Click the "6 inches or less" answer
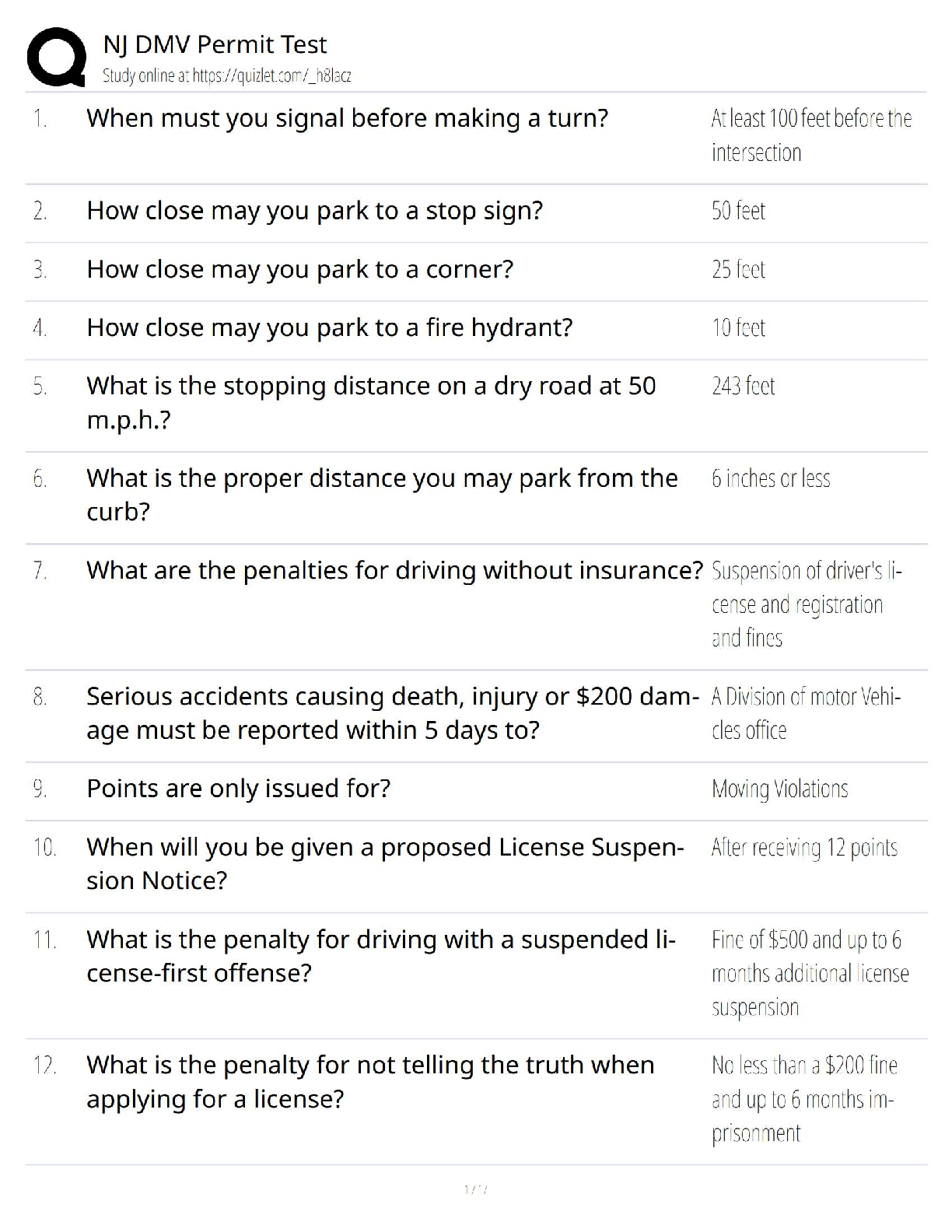 pos(770,478)
